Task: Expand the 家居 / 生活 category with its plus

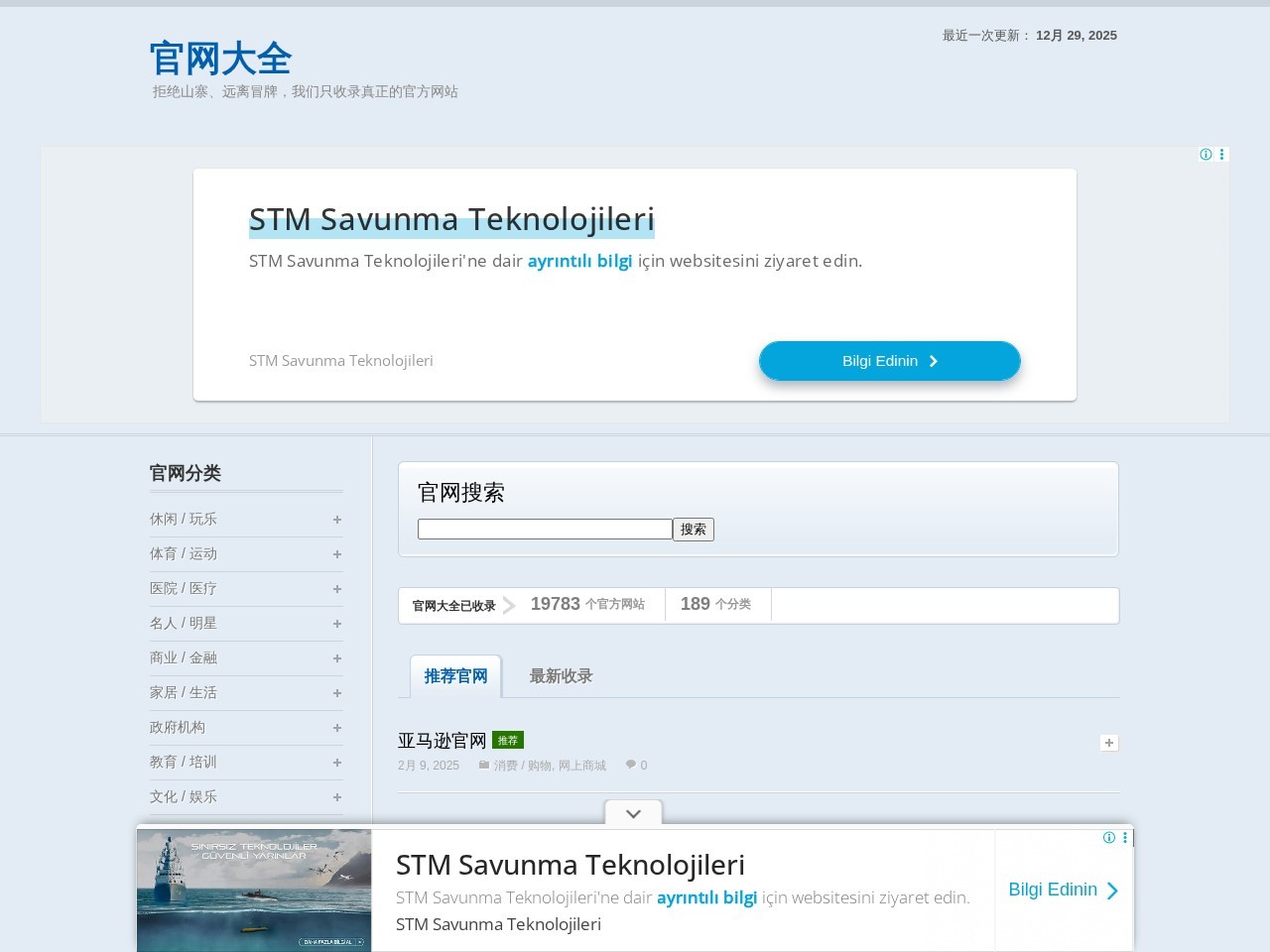Action: click(x=337, y=693)
